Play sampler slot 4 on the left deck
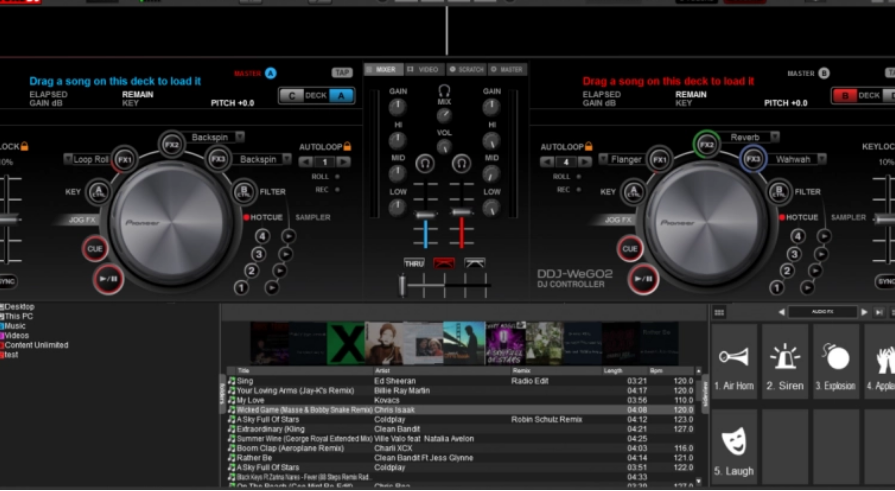 (x=289, y=236)
